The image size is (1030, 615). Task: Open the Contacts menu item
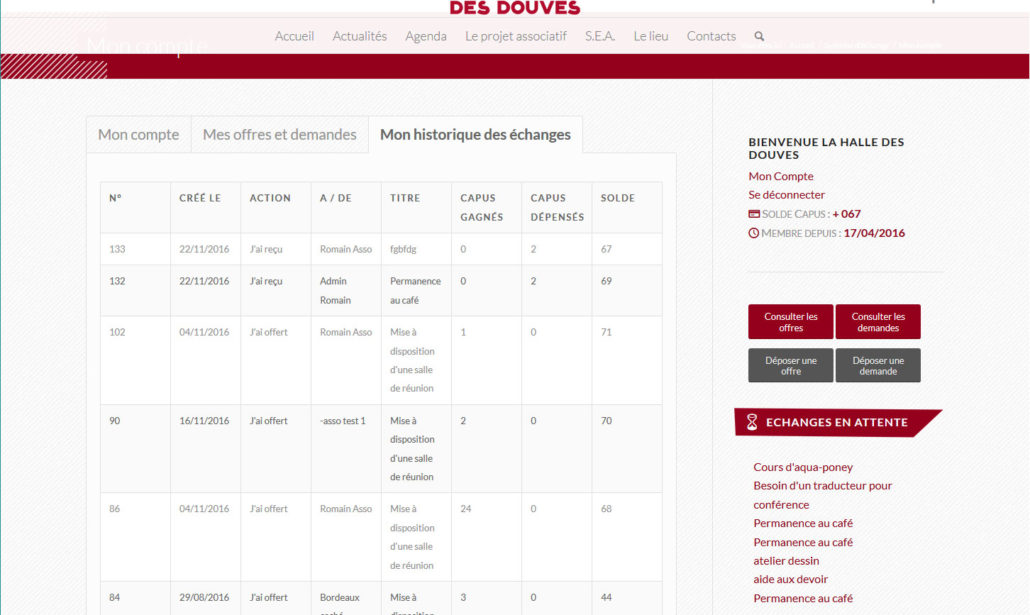point(711,36)
